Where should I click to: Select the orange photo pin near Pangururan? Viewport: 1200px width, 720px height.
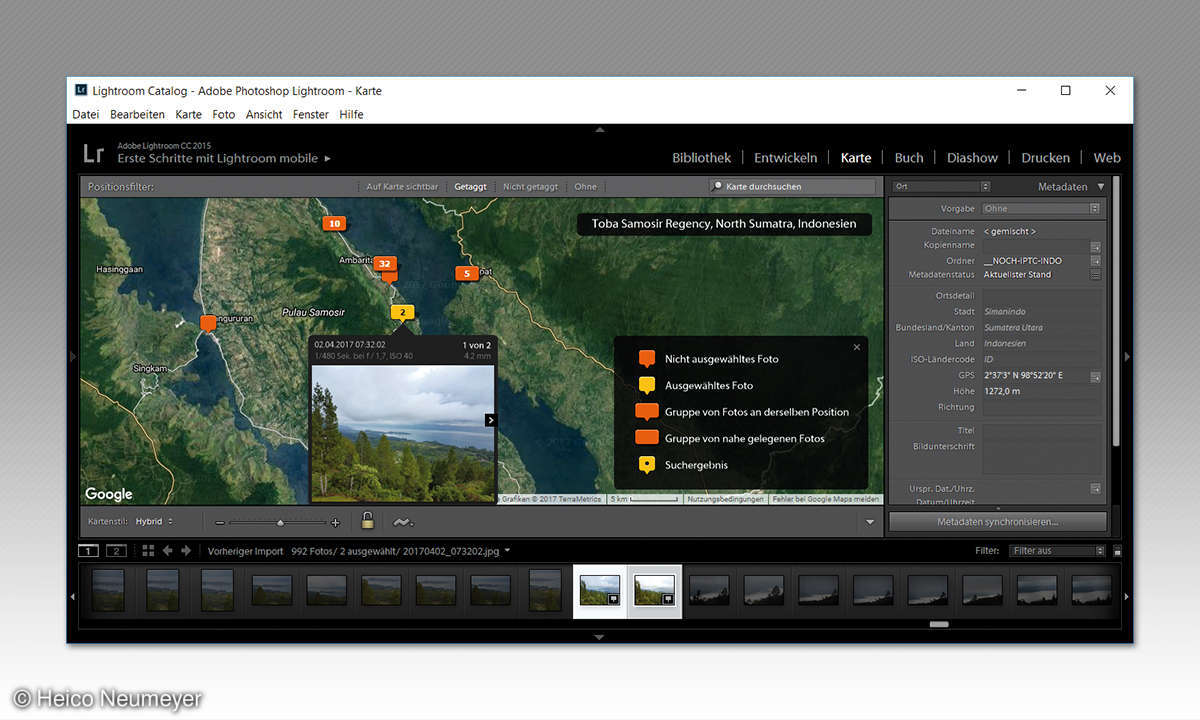(208, 323)
